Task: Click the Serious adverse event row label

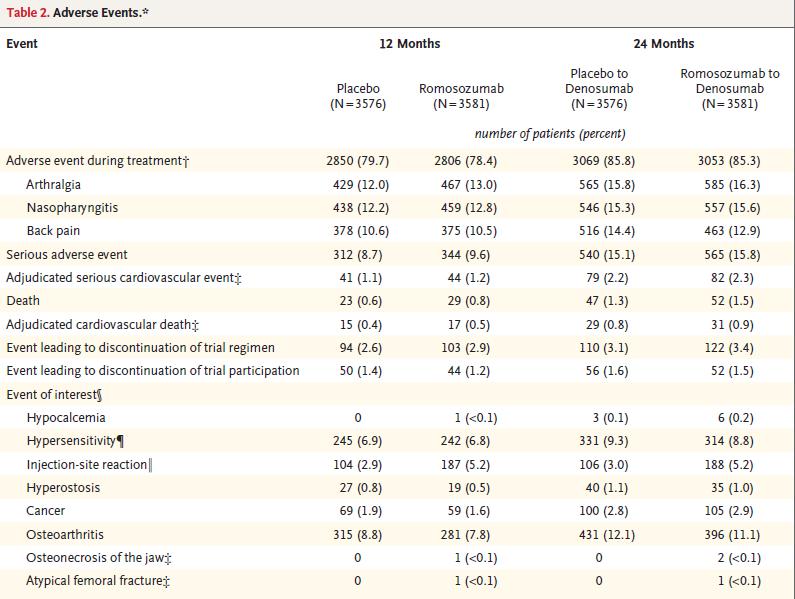Action: point(65,255)
